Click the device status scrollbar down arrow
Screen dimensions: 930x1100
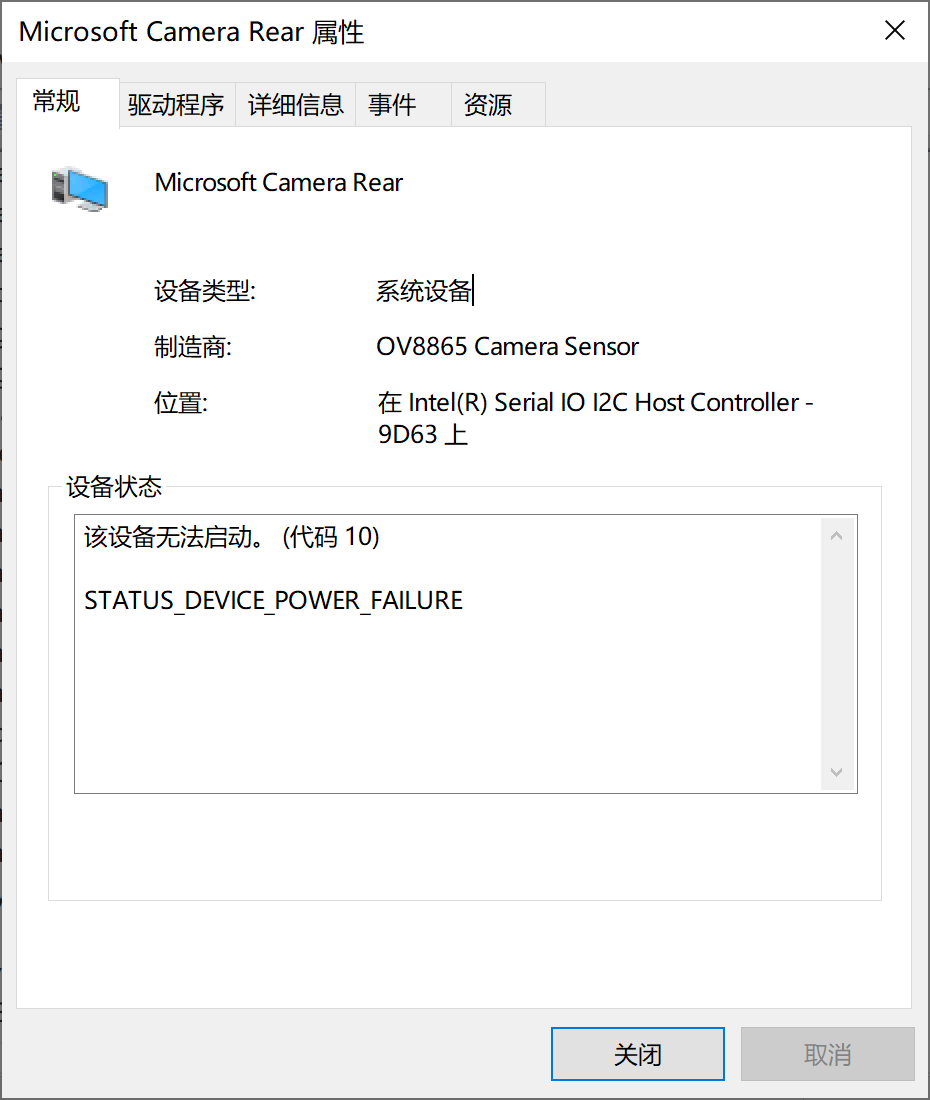[836, 772]
